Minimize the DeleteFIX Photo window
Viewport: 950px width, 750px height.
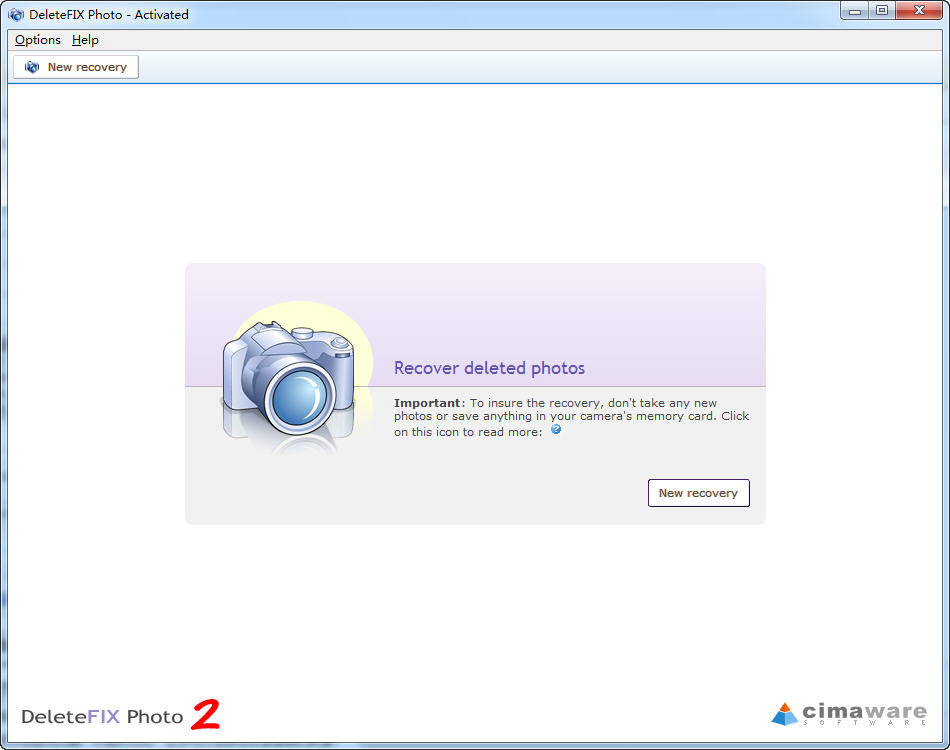point(856,11)
